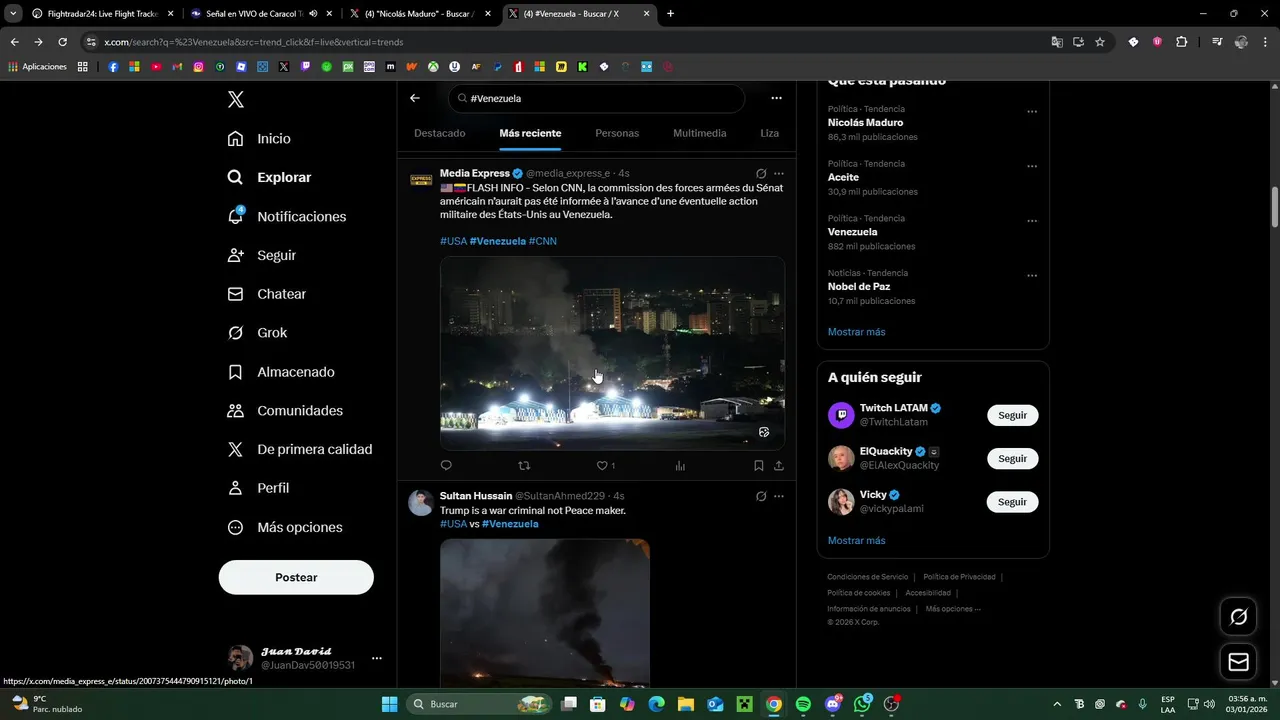Open the Multimedia tab

[x=700, y=133]
